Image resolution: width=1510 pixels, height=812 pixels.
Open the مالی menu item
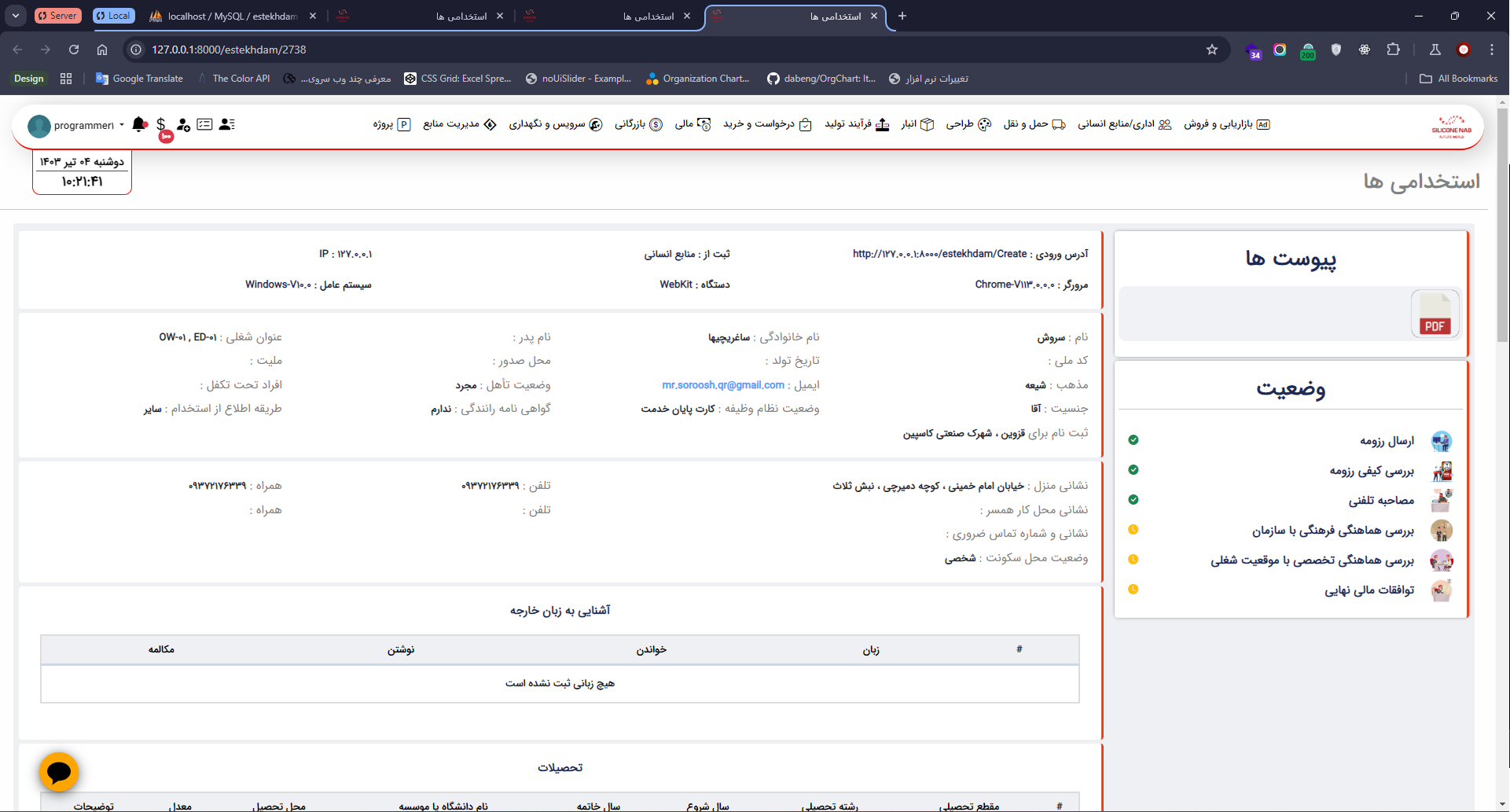(x=693, y=124)
